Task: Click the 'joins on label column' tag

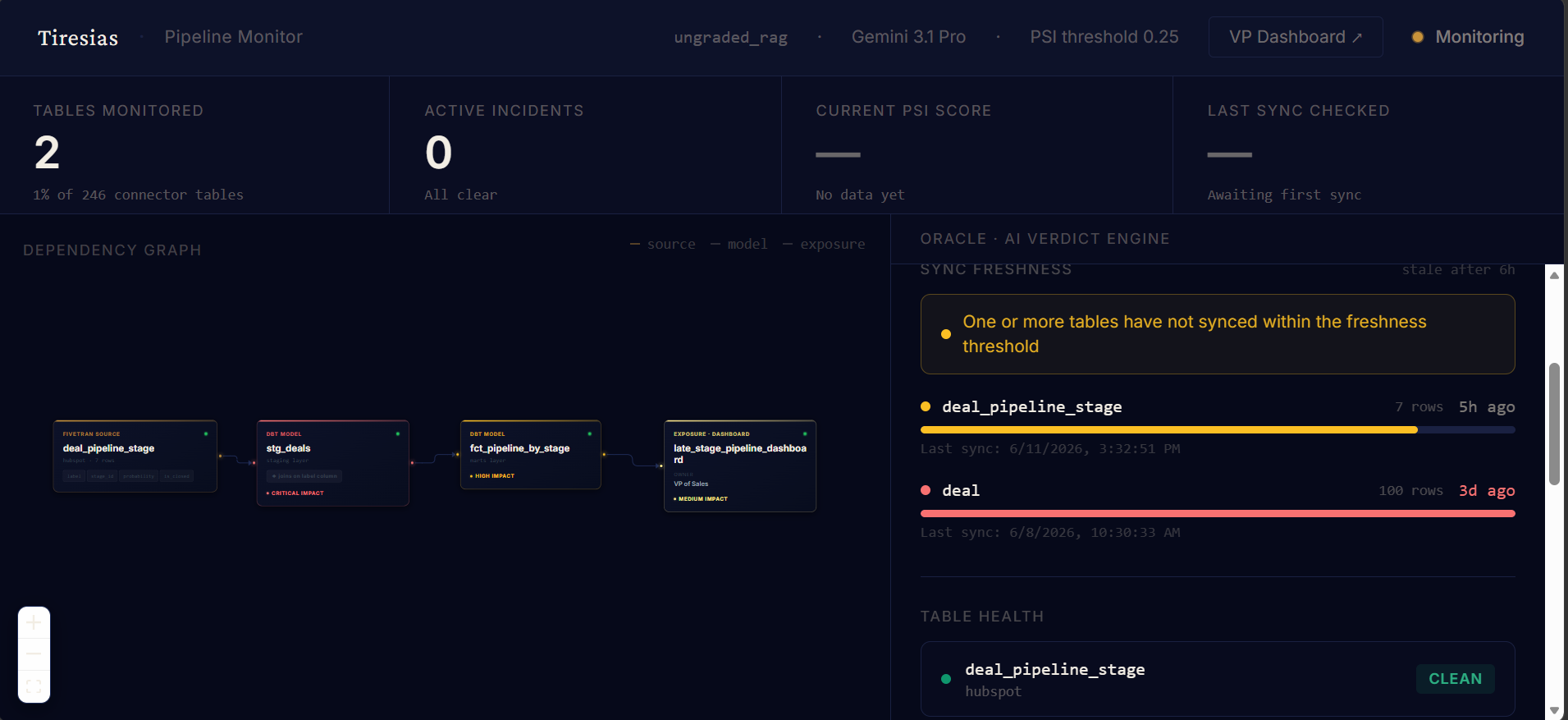Action: point(304,476)
